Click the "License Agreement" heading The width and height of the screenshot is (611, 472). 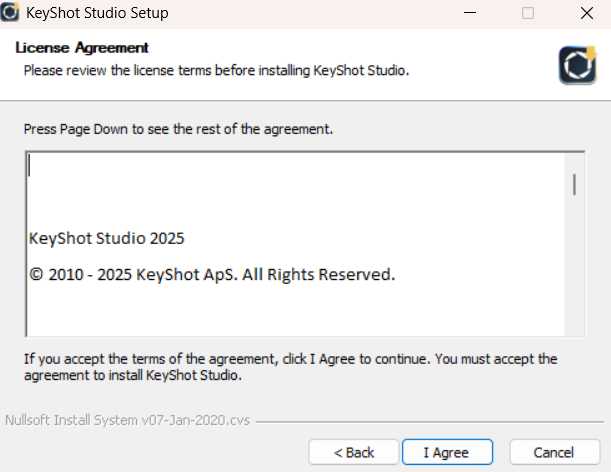[82, 48]
